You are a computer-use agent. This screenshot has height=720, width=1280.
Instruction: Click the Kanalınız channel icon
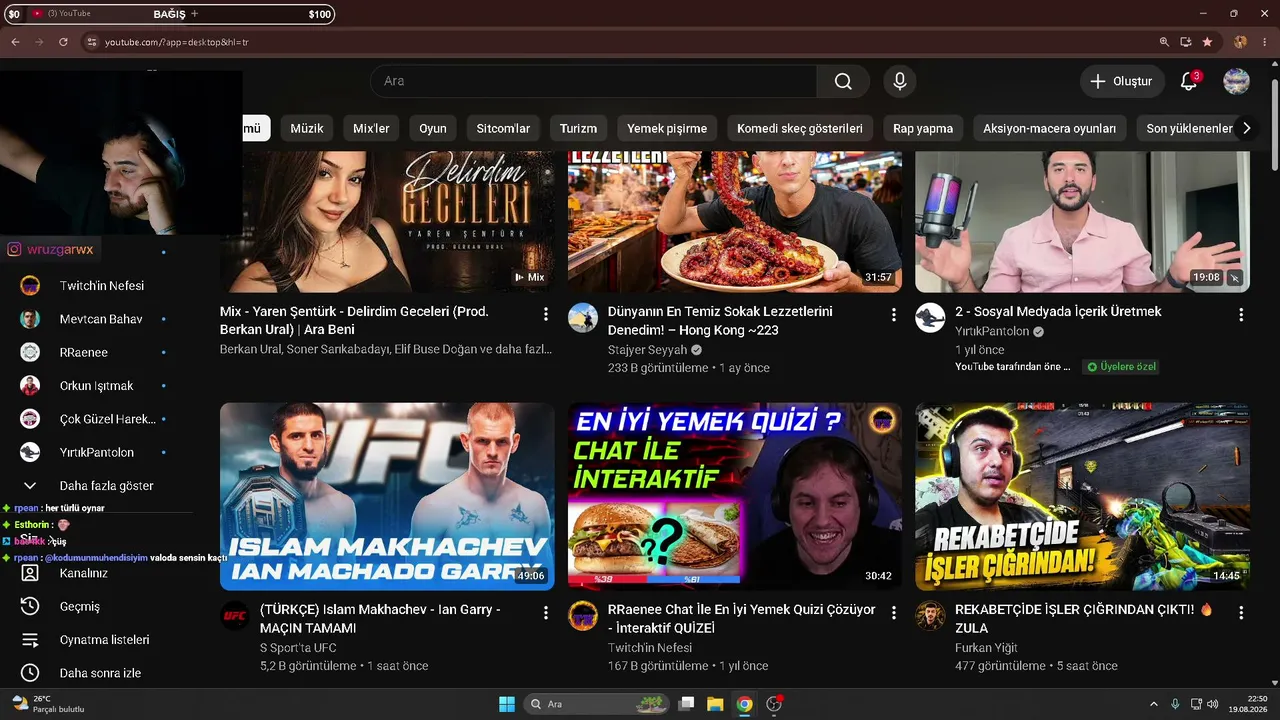point(30,573)
